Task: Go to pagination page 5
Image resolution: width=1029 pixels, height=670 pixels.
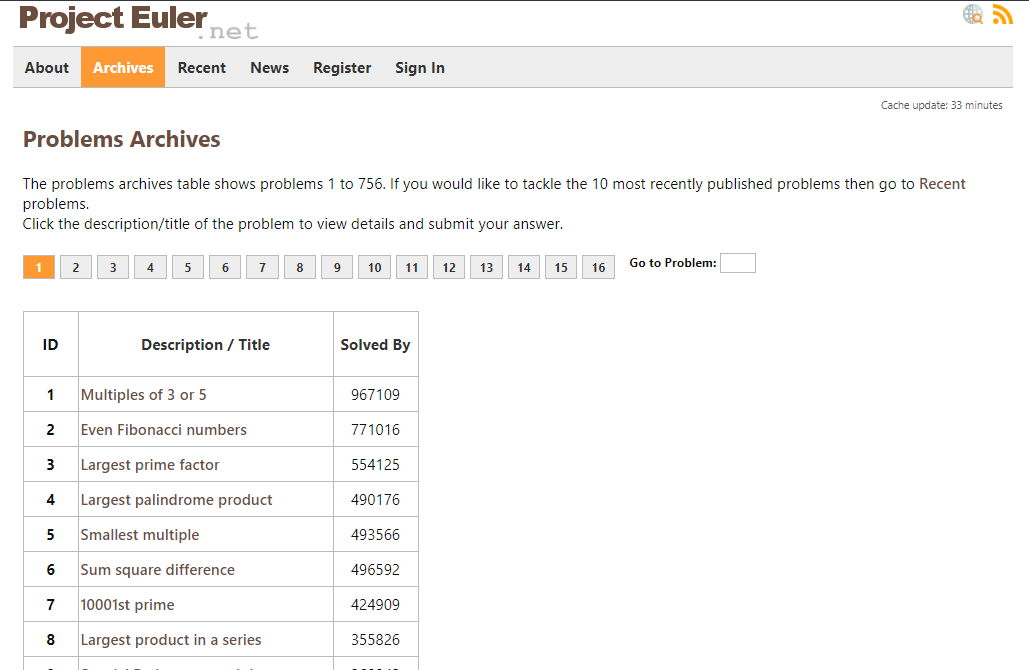Action: [188, 267]
